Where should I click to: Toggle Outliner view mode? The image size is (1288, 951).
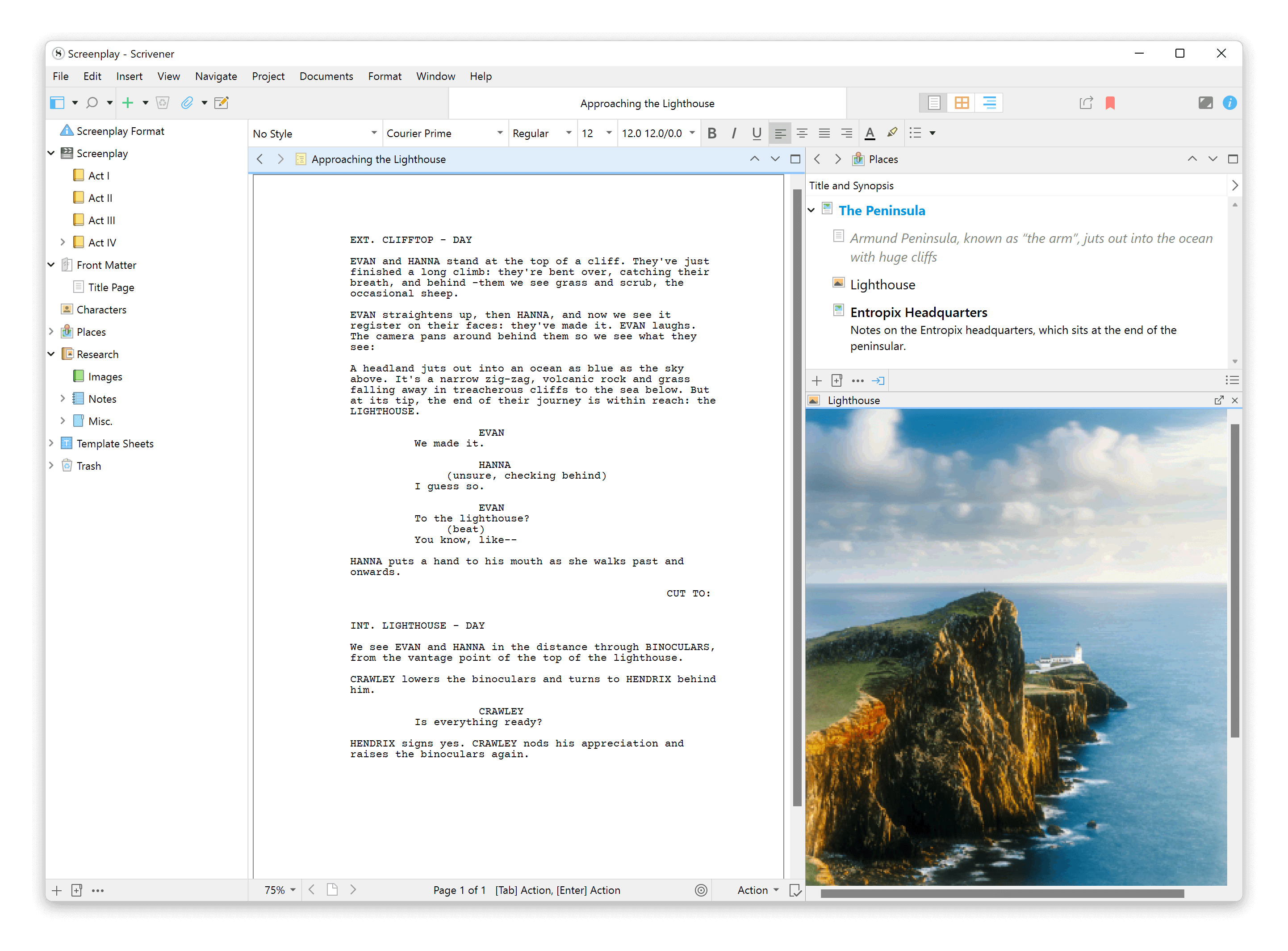pyautogui.click(x=989, y=103)
